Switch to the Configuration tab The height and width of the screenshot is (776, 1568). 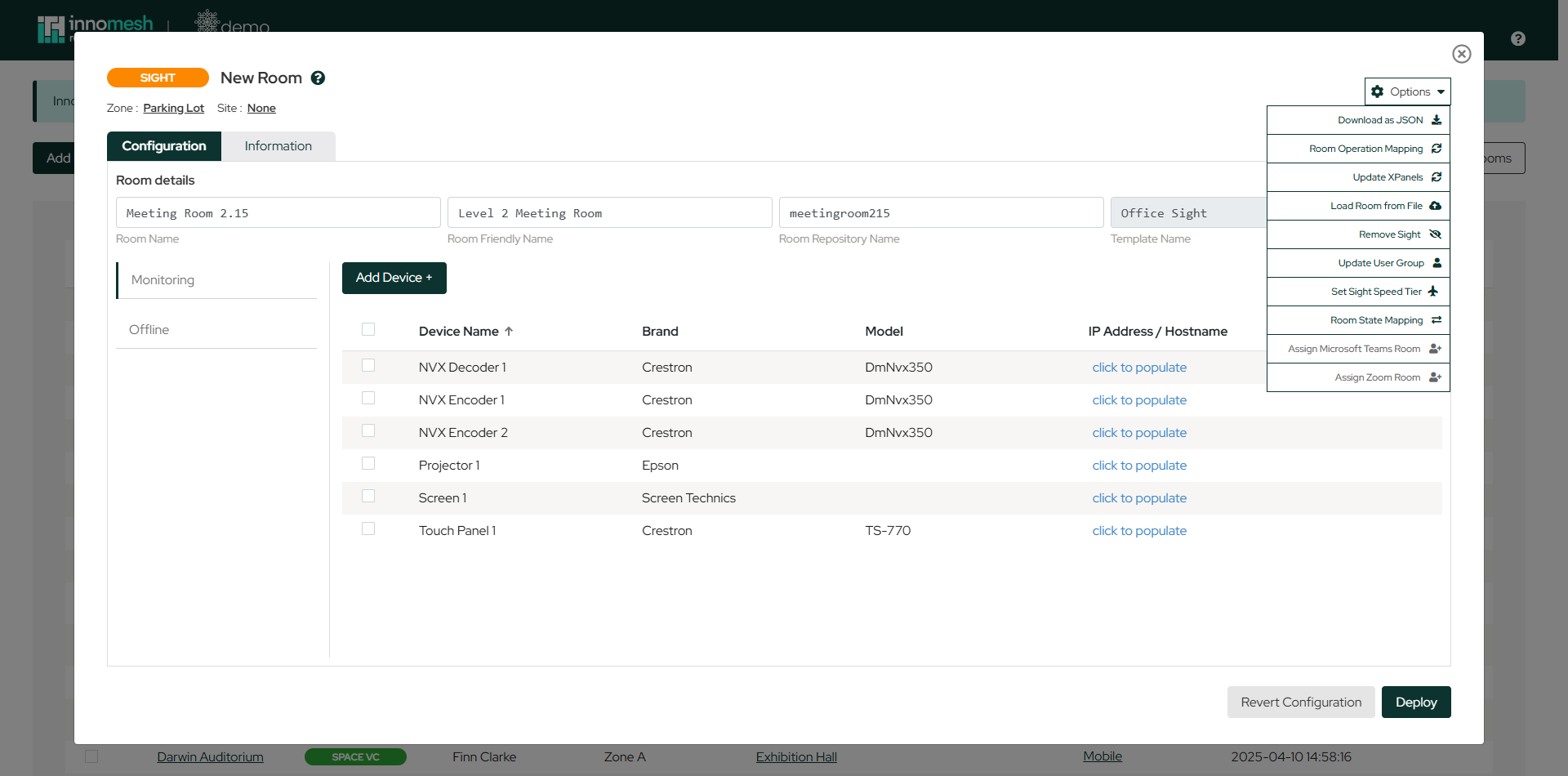[164, 146]
